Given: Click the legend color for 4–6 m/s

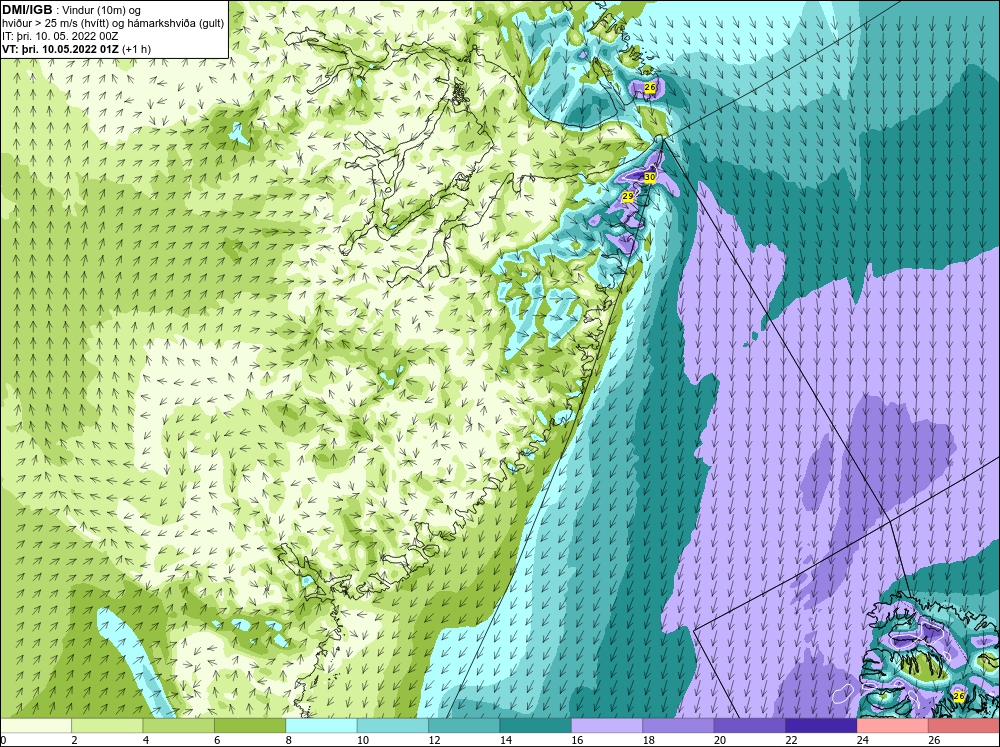Looking at the screenshot, I should click(x=179, y=726).
